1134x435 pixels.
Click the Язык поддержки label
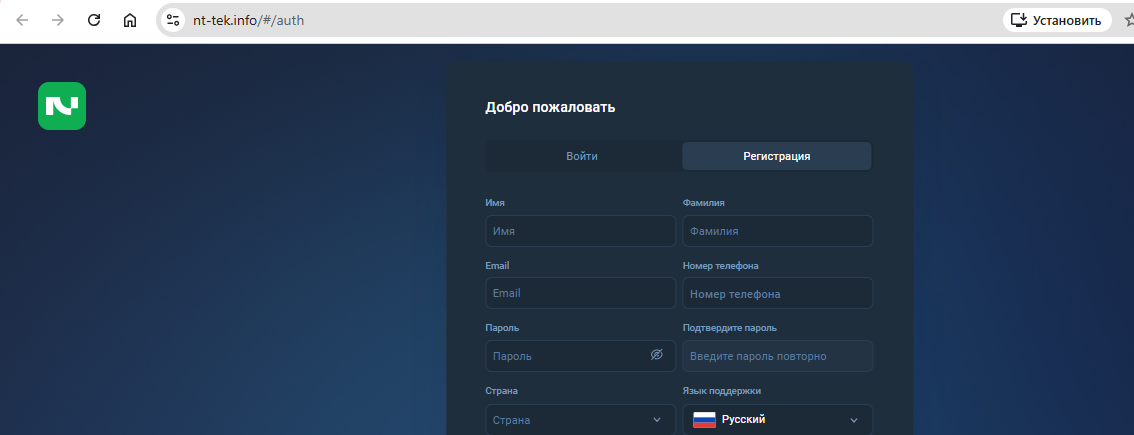722,392
